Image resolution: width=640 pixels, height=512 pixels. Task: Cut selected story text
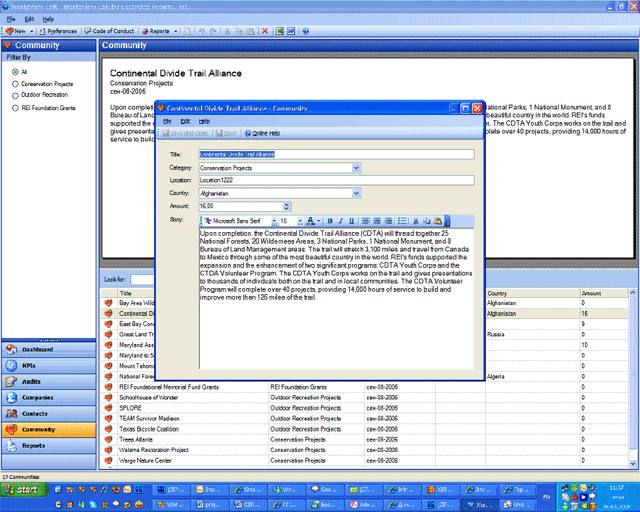416,221
